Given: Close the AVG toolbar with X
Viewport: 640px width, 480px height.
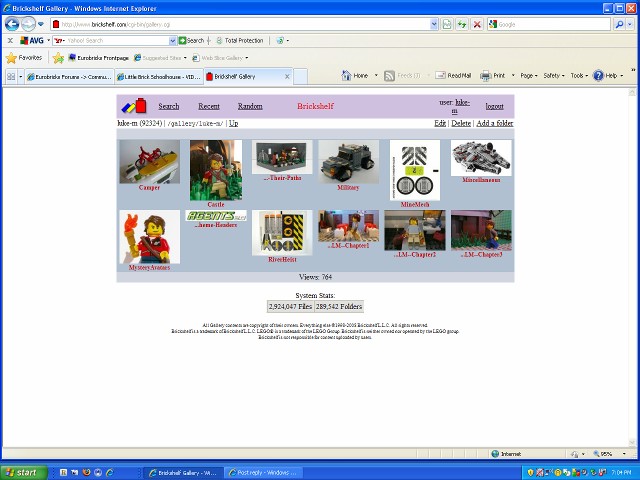Looking at the screenshot, I should pos(10,40).
